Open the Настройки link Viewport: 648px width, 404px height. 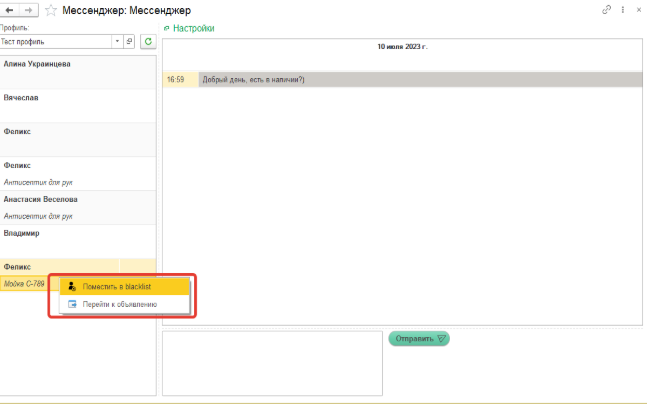point(193,29)
